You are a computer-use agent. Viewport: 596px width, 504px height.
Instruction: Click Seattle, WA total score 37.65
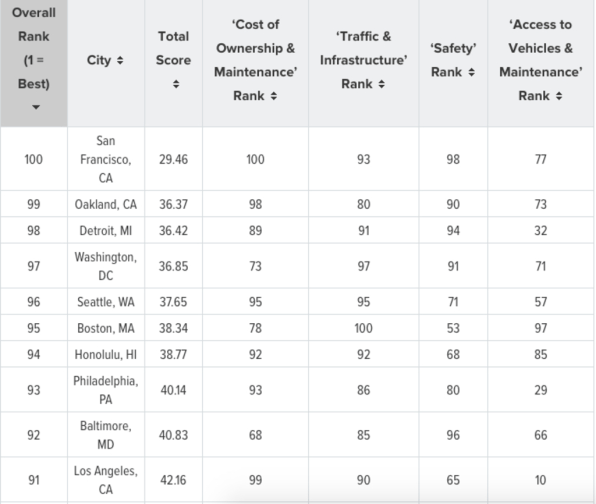(x=173, y=302)
